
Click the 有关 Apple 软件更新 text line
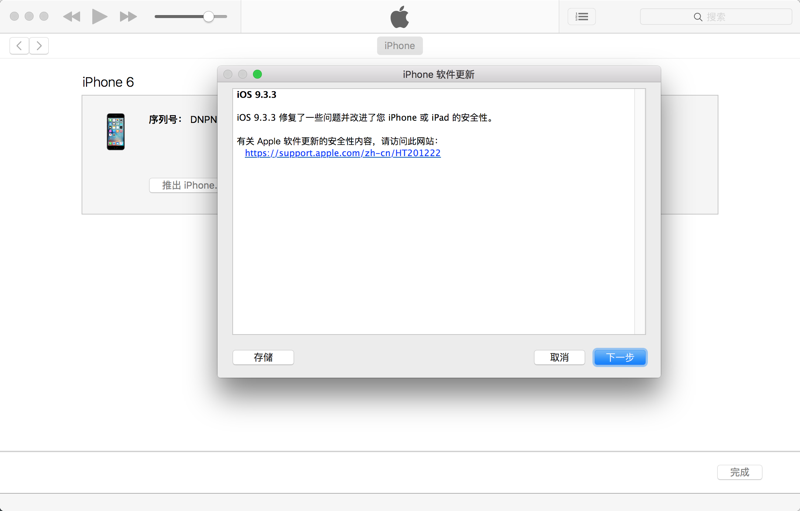click(x=337, y=141)
